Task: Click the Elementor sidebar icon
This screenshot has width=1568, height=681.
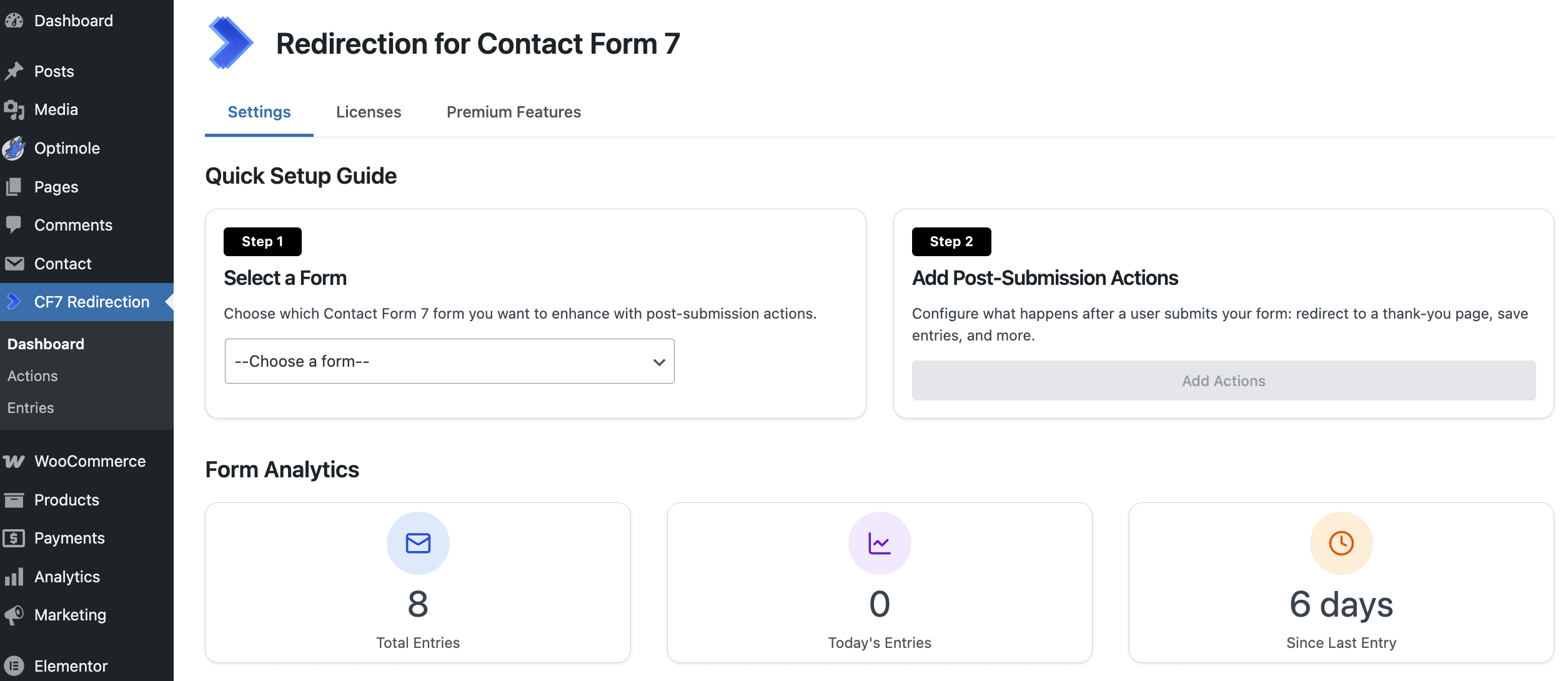Action: (x=14, y=666)
